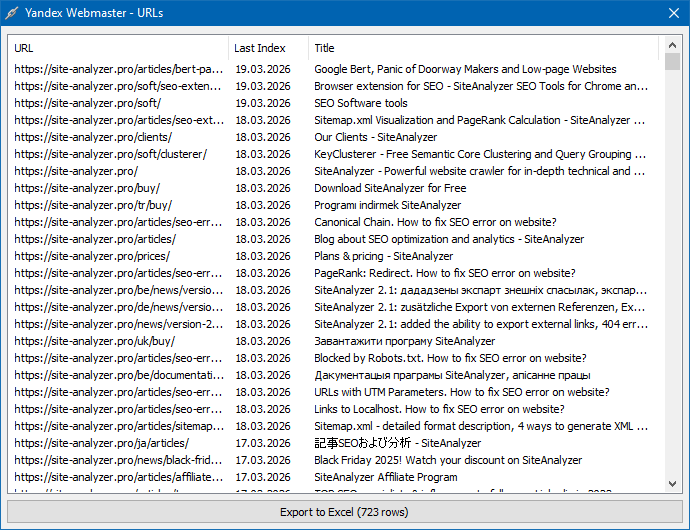690x530 pixels.
Task: Click URL https://site-analyzer.pro/prices/
Action: click(92, 256)
